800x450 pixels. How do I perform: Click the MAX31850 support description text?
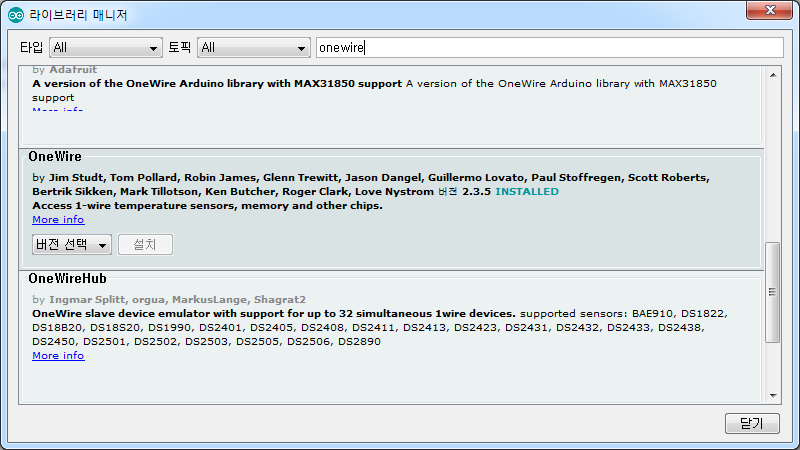374,90
